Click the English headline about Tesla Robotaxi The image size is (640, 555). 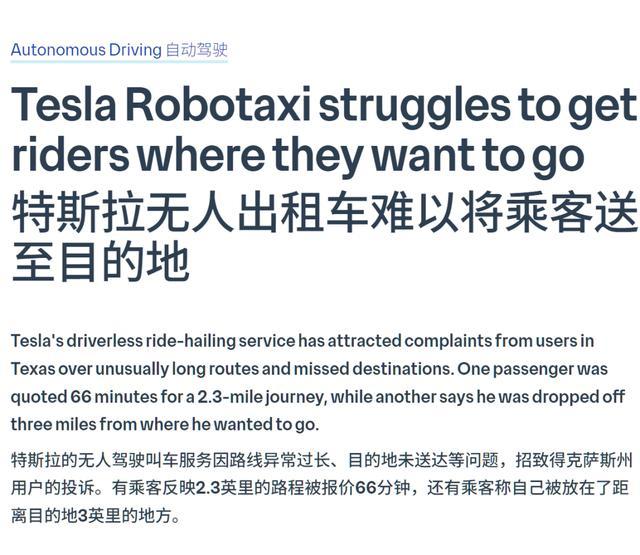pos(324,131)
